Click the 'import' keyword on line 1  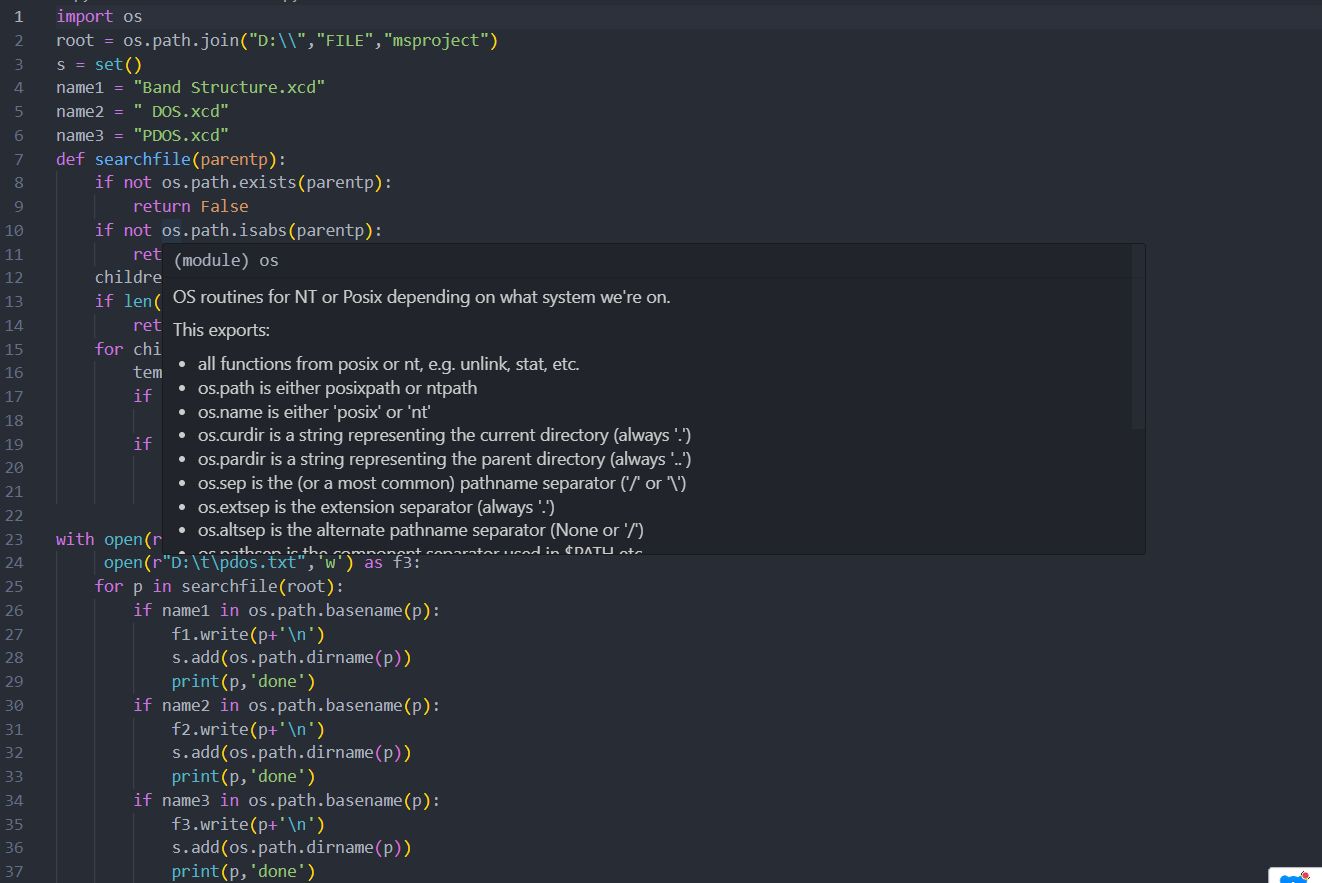click(85, 16)
